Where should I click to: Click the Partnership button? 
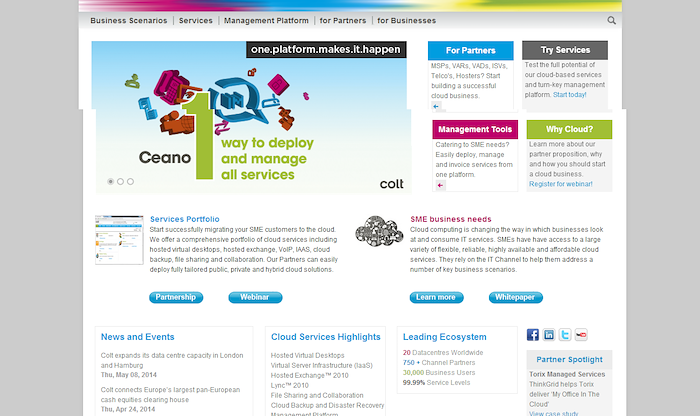[x=176, y=297]
